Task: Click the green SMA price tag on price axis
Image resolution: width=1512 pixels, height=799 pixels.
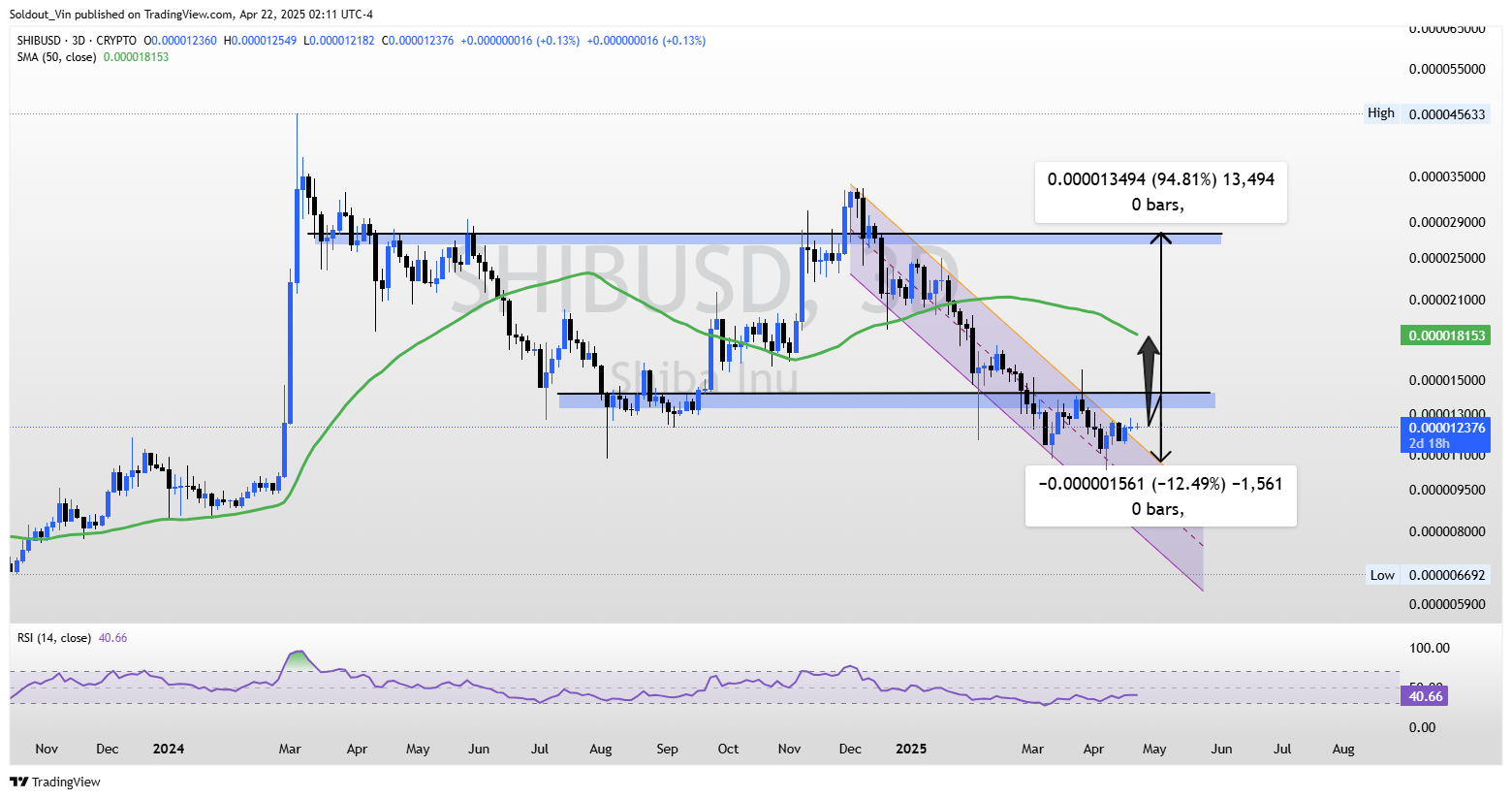Action: [x=1444, y=336]
